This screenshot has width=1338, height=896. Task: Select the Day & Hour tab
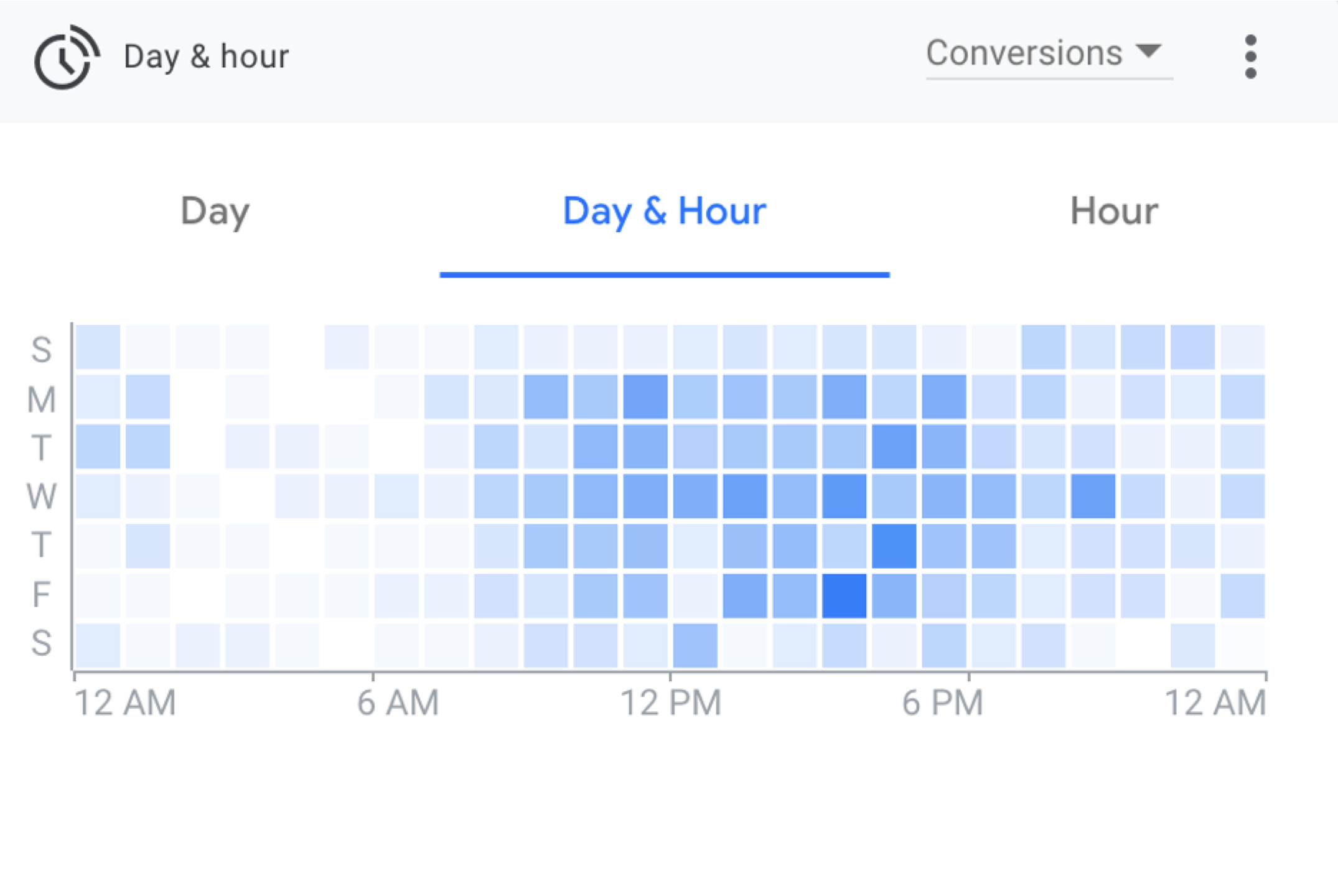coord(664,212)
